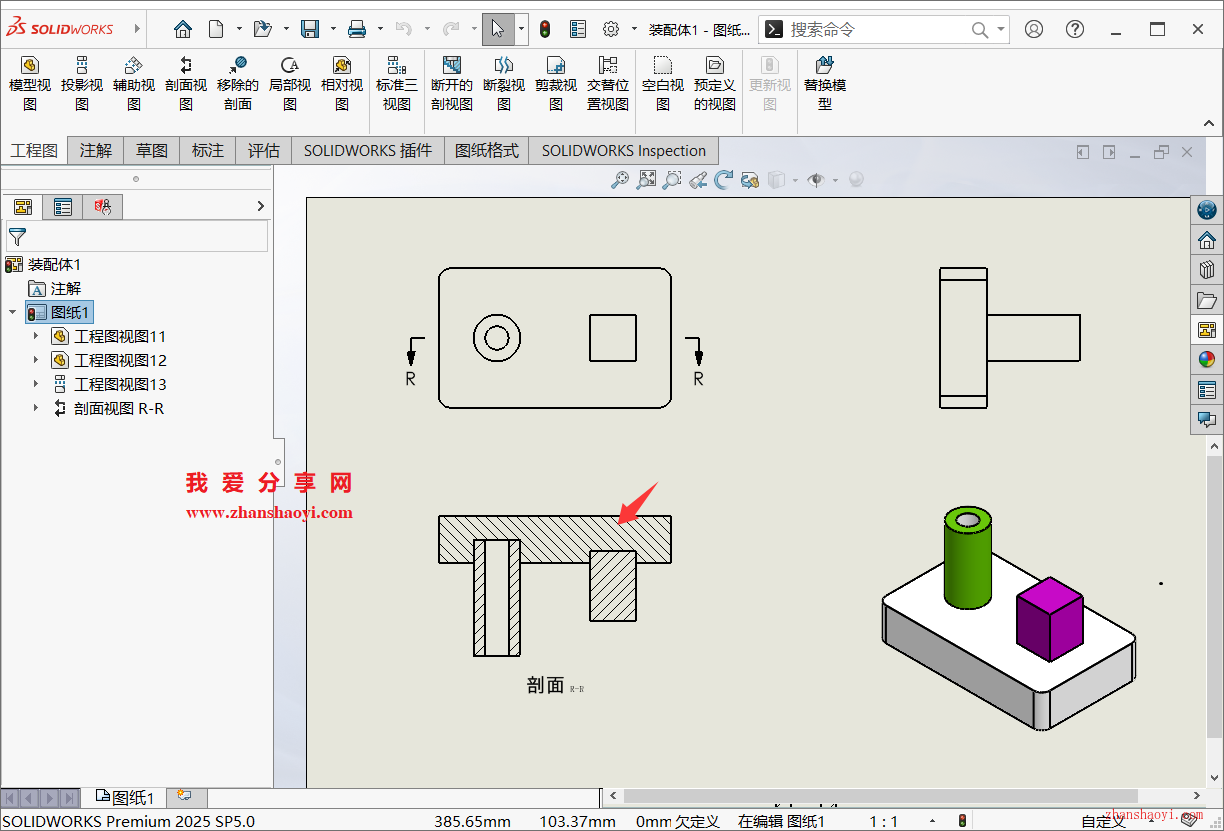Viewport: 1224px width, 831px height.
Task: Click the Zoom to Fit icon
Action: tap(646, 180)
